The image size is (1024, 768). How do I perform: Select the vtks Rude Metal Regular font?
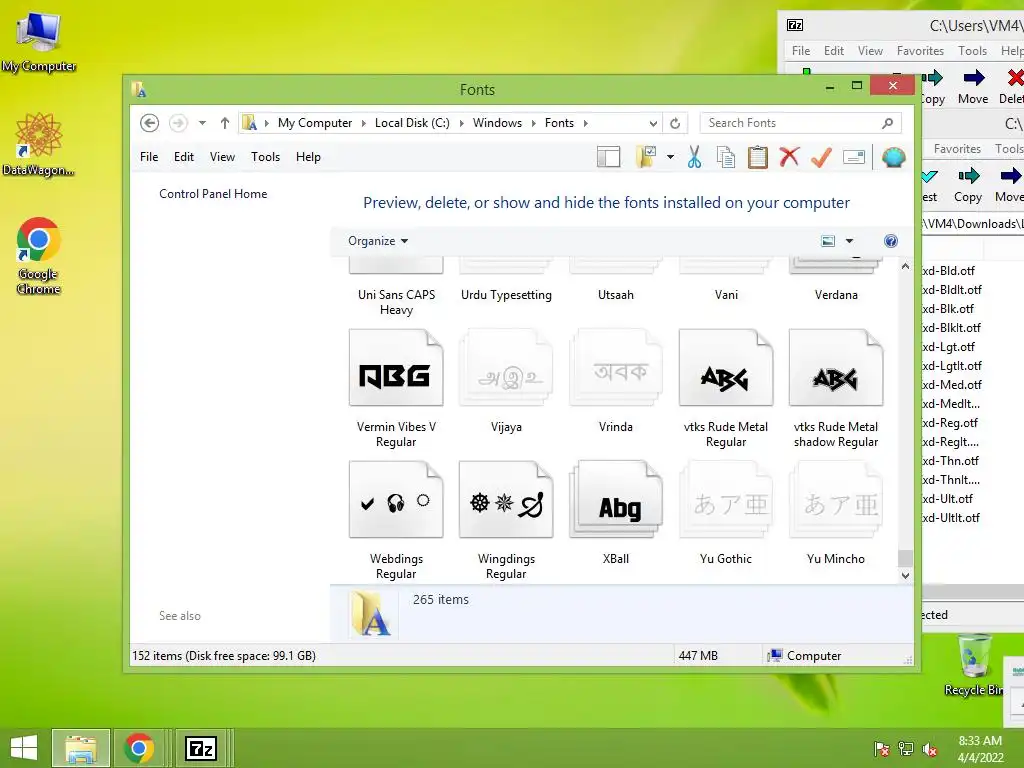click(726, 389)
